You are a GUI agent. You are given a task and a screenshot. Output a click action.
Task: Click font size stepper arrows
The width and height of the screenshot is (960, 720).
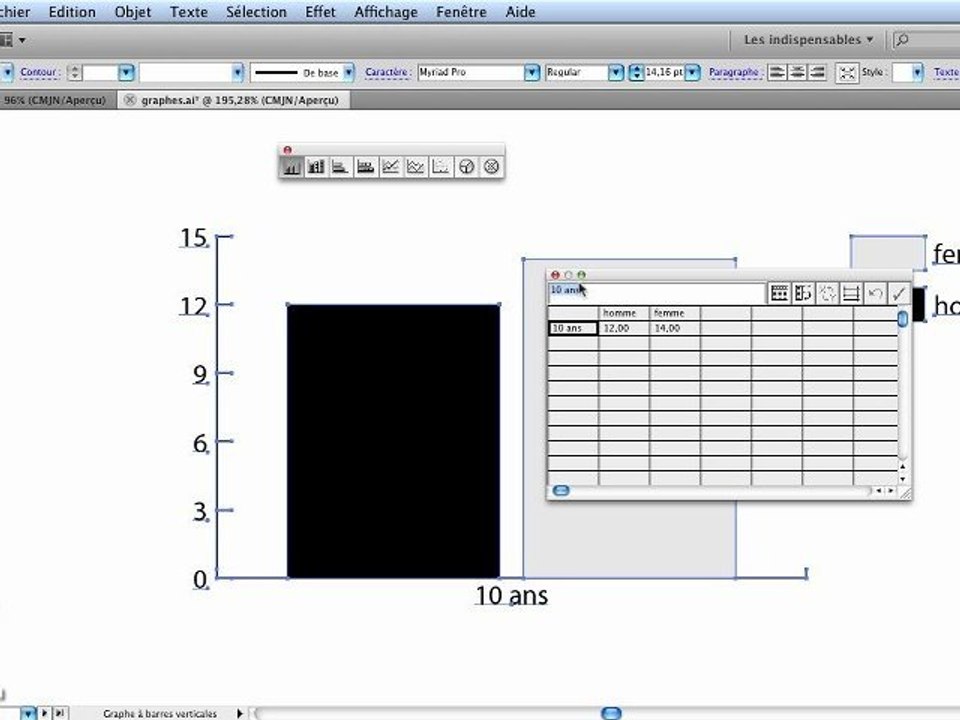(x=636, y=72)
